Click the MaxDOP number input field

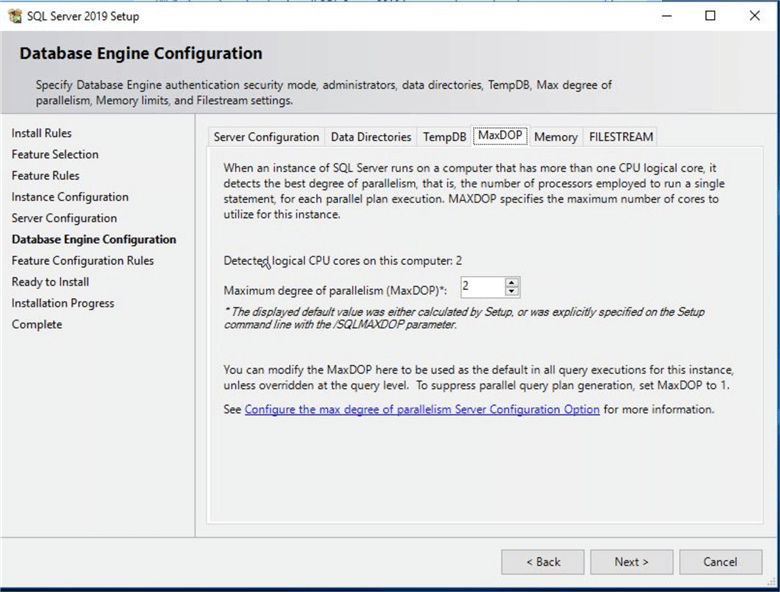481,288
